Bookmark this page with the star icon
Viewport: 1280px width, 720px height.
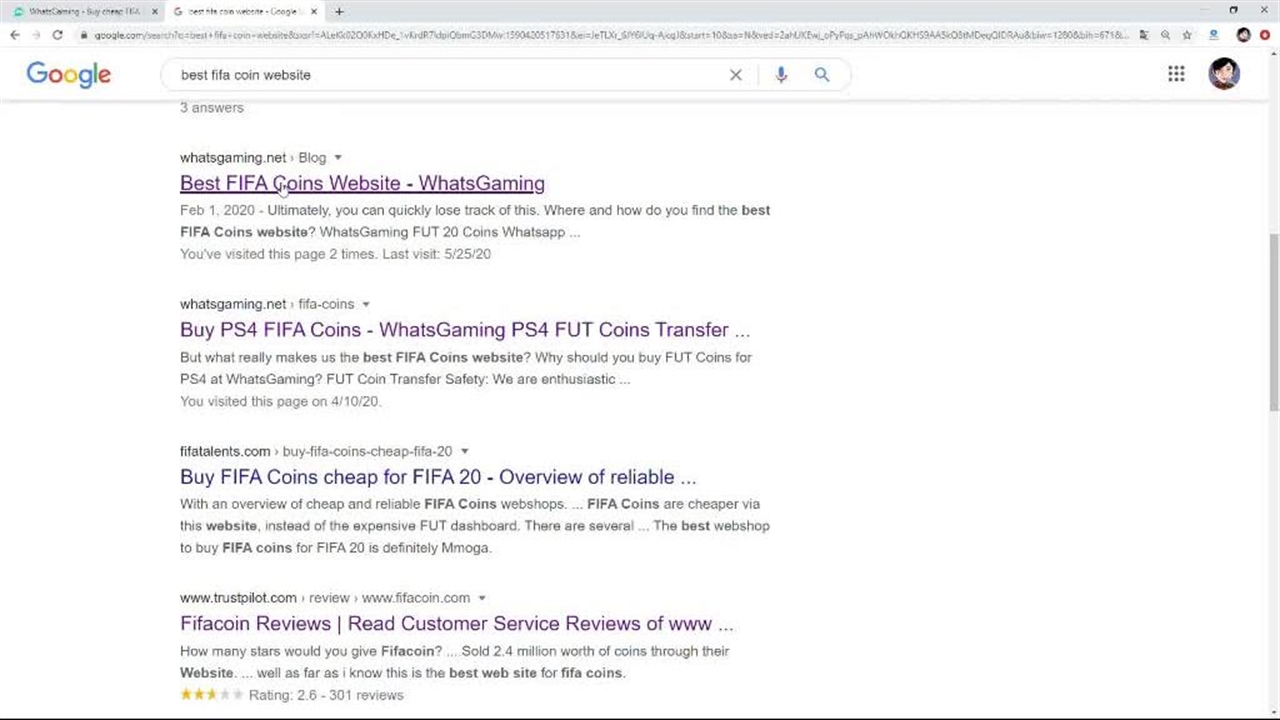pos(1187,35)
